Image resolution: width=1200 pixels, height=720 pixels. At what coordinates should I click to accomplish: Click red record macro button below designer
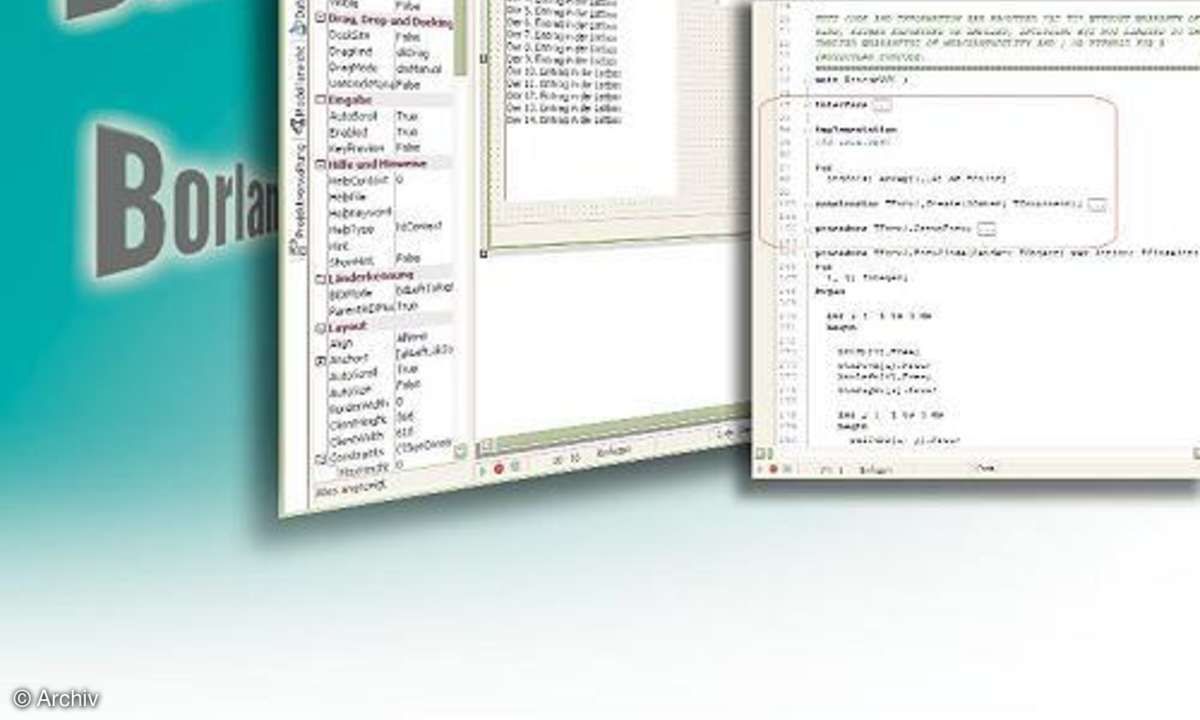coord(498,468)
